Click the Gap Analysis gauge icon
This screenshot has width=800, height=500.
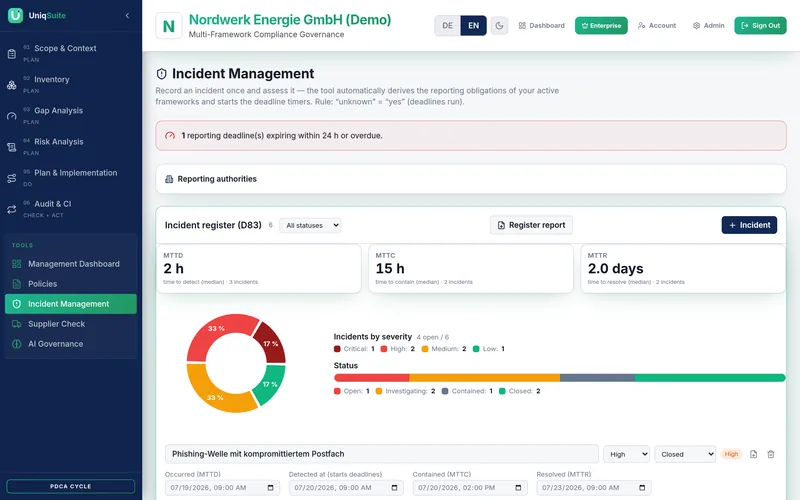(12, 116)
